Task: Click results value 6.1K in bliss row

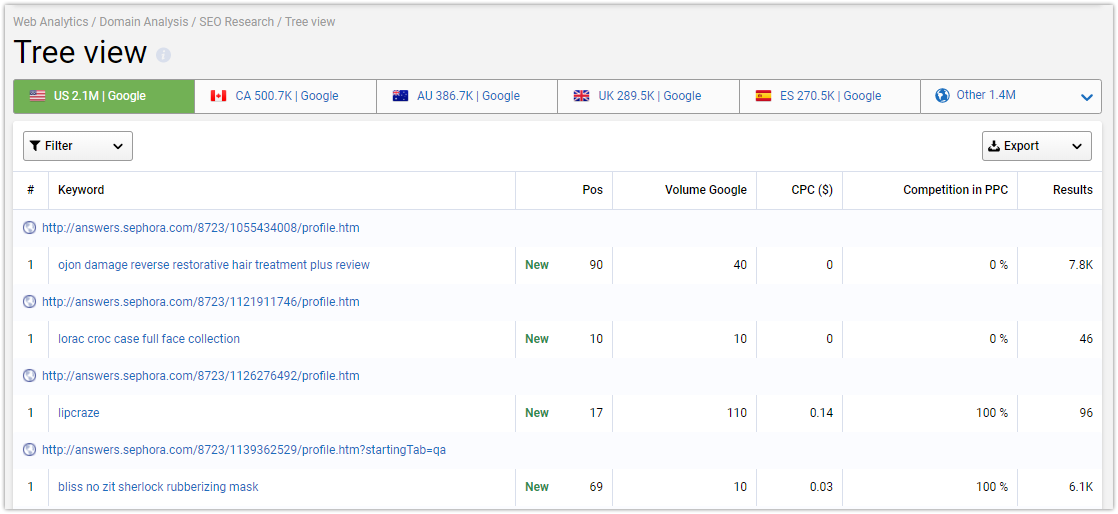Action: [x=1082, y=487]
